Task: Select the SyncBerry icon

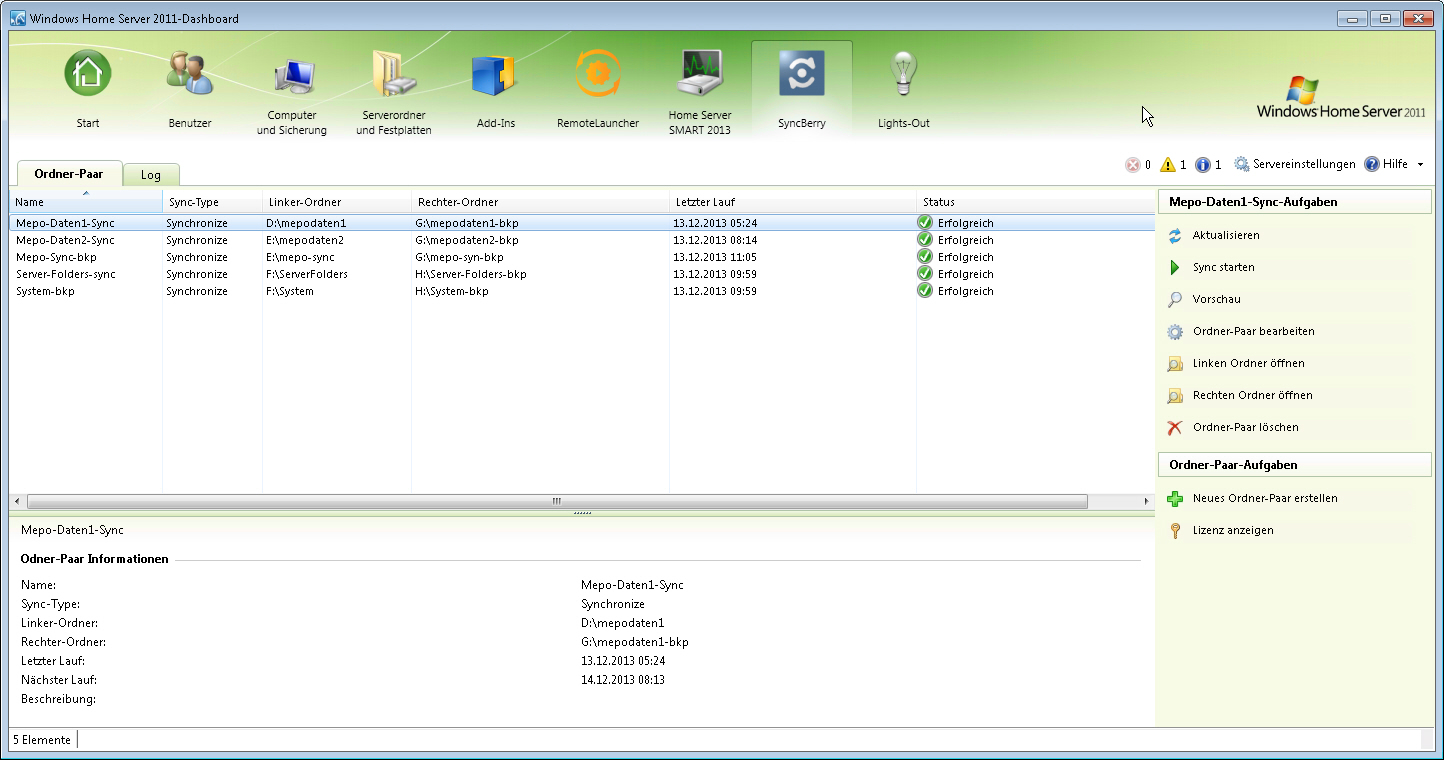Action: [802, 73]
